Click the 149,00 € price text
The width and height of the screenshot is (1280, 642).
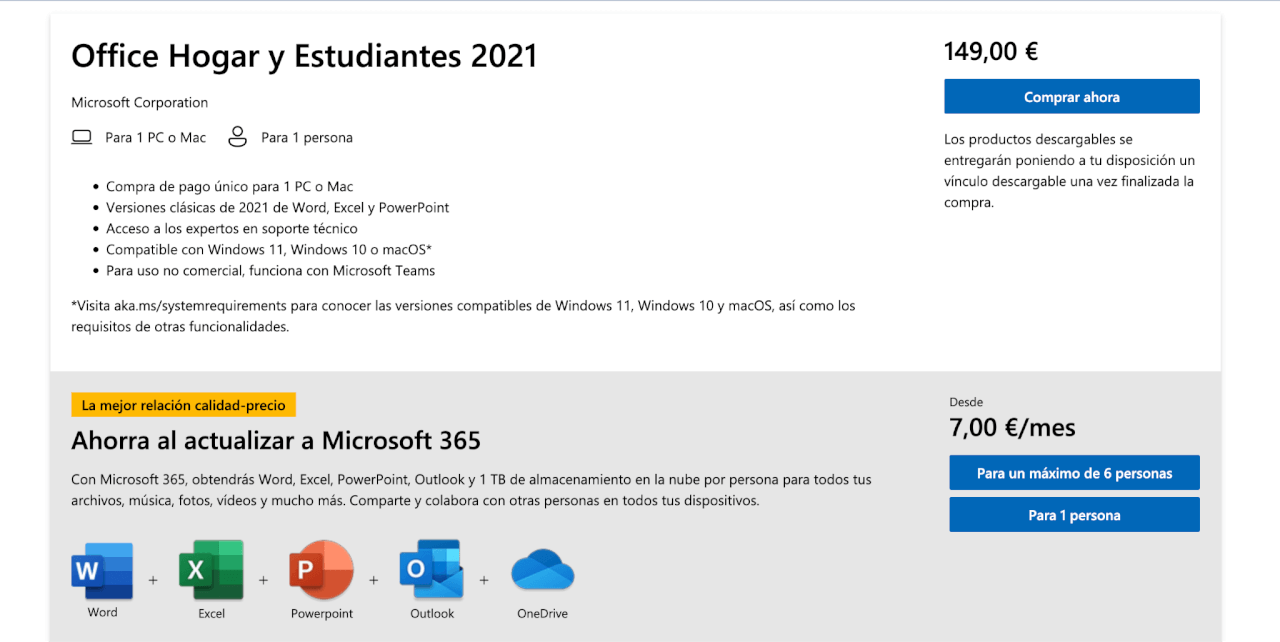(x=991, y=50)
